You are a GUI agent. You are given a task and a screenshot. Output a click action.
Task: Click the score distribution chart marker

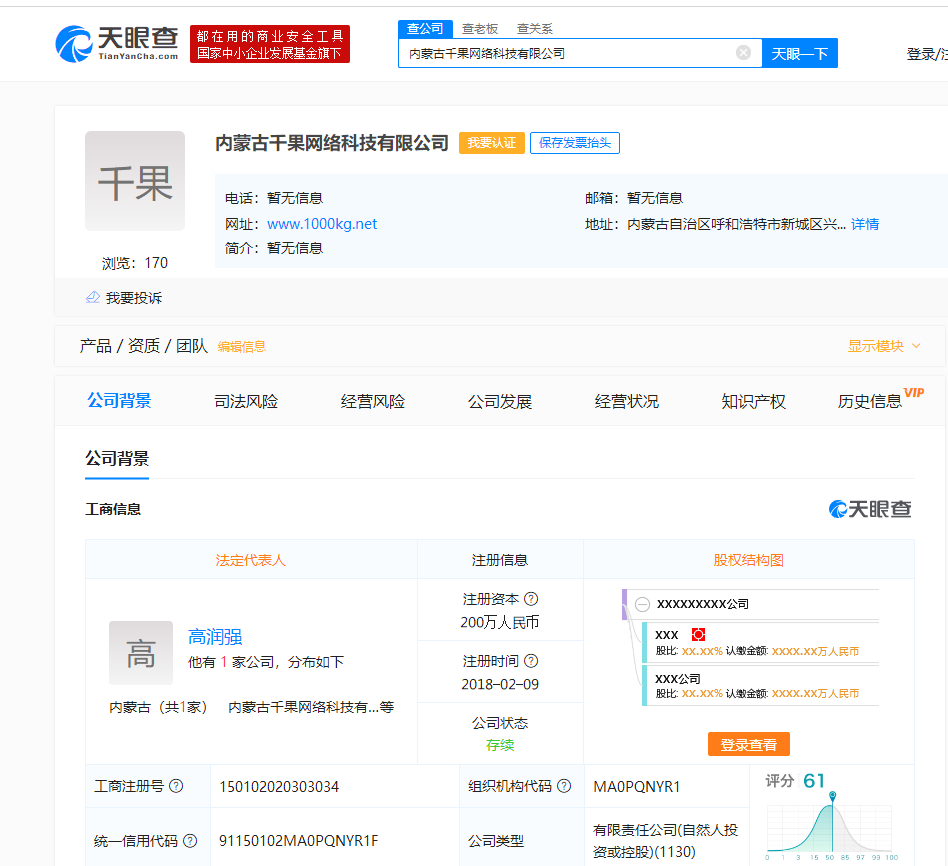833,795
